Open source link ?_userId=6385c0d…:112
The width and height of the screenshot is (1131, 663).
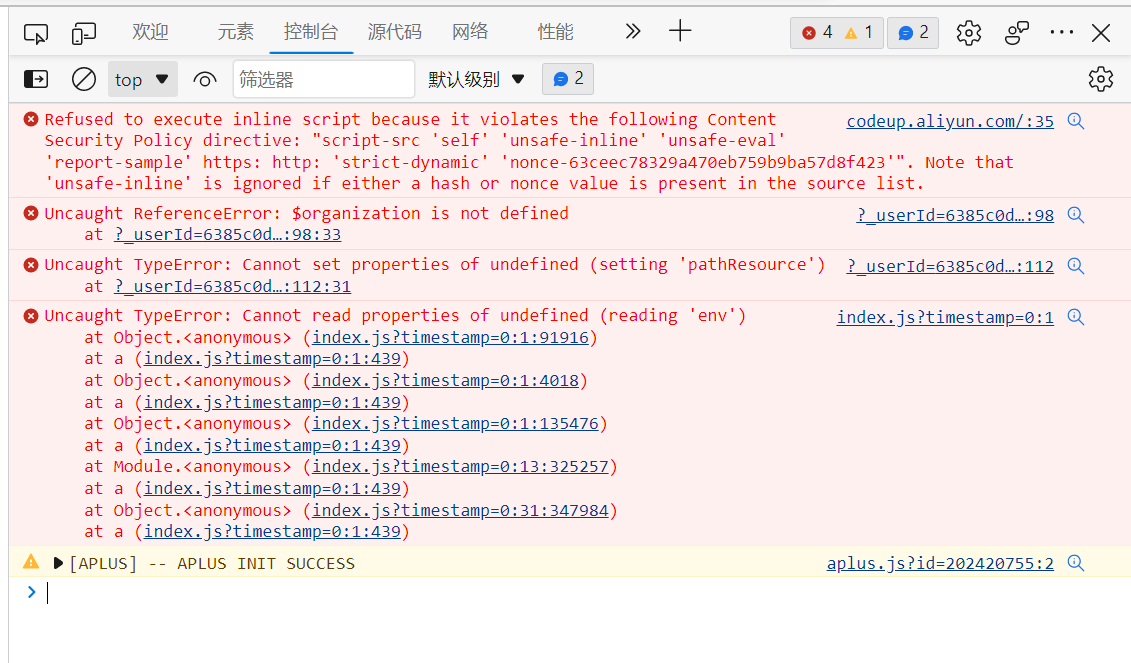[x=950, y=266]
